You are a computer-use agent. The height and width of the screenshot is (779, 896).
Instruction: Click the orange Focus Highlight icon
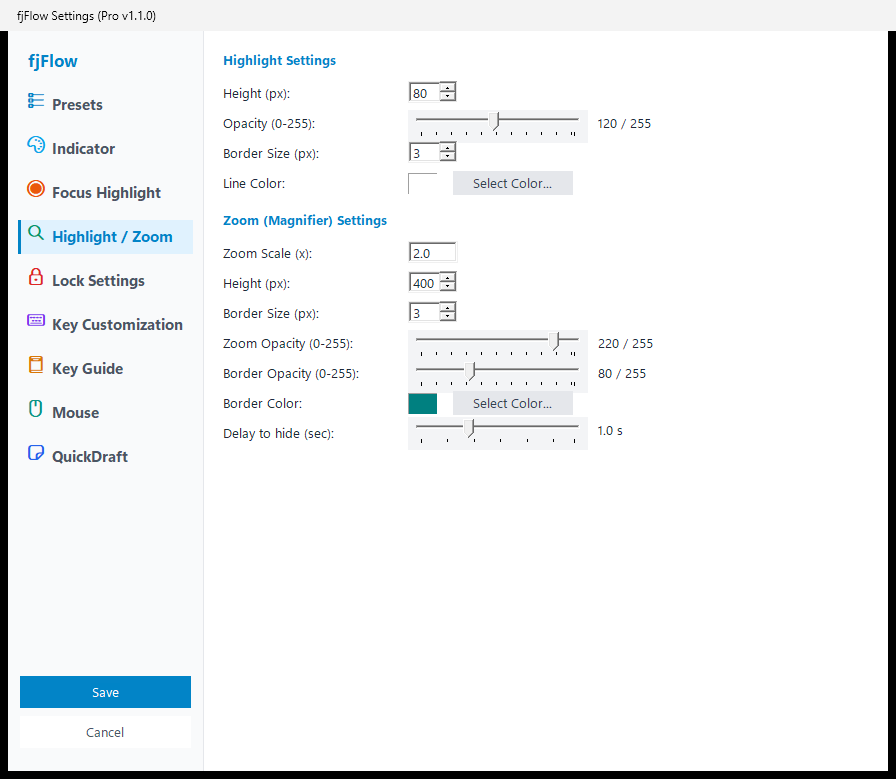(35, 189)
